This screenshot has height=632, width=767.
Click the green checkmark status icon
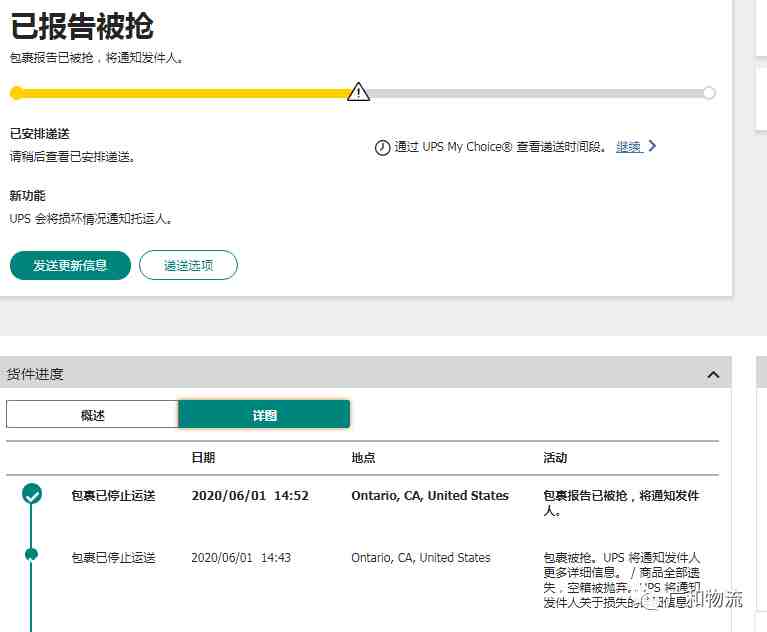32,494
